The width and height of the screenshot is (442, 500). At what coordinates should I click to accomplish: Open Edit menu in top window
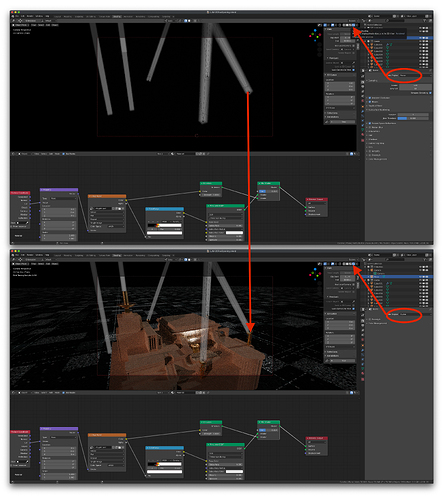pos(23,16)
